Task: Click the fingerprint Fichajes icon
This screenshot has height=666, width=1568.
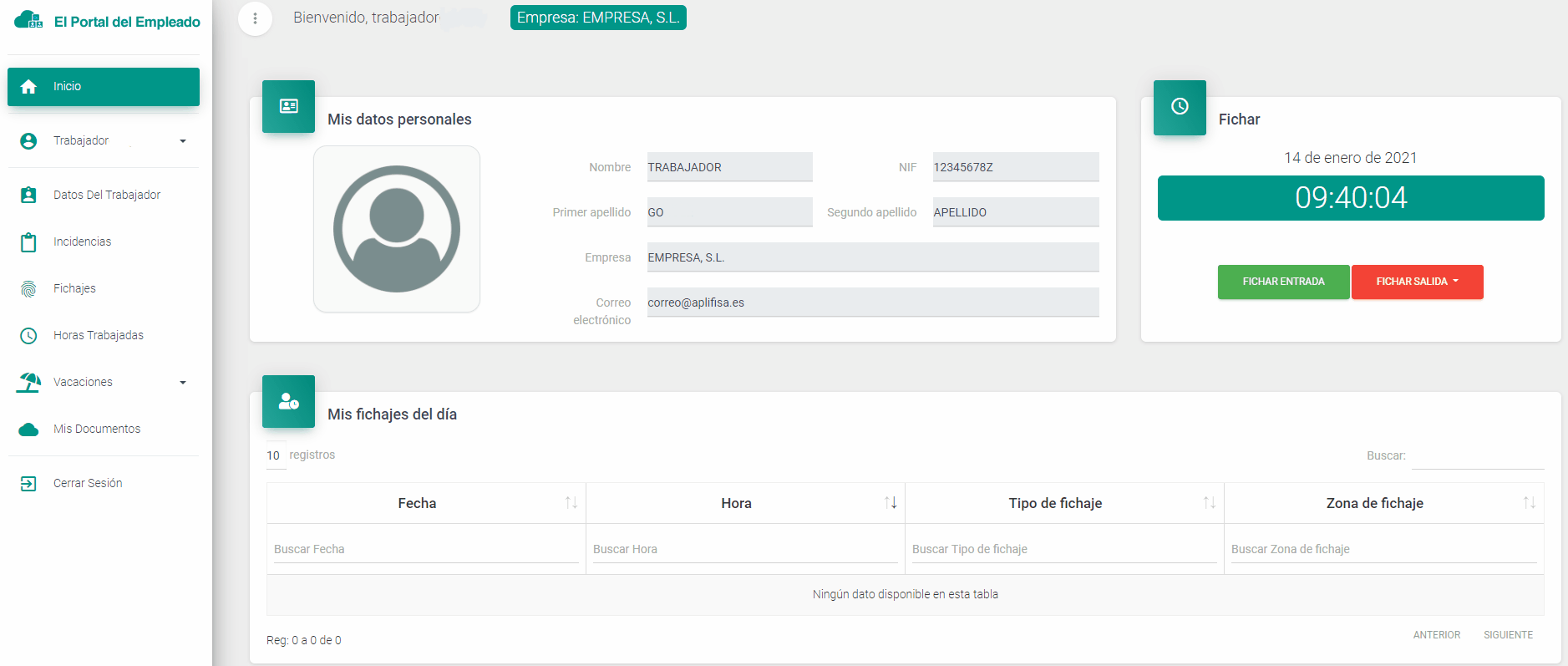Action: [x=28, y=289]
